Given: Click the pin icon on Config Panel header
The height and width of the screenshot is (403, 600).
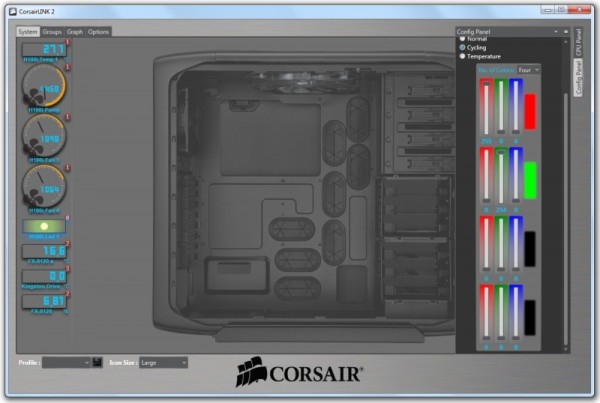Looking at the screenshot, I should (x=566, y=32).
